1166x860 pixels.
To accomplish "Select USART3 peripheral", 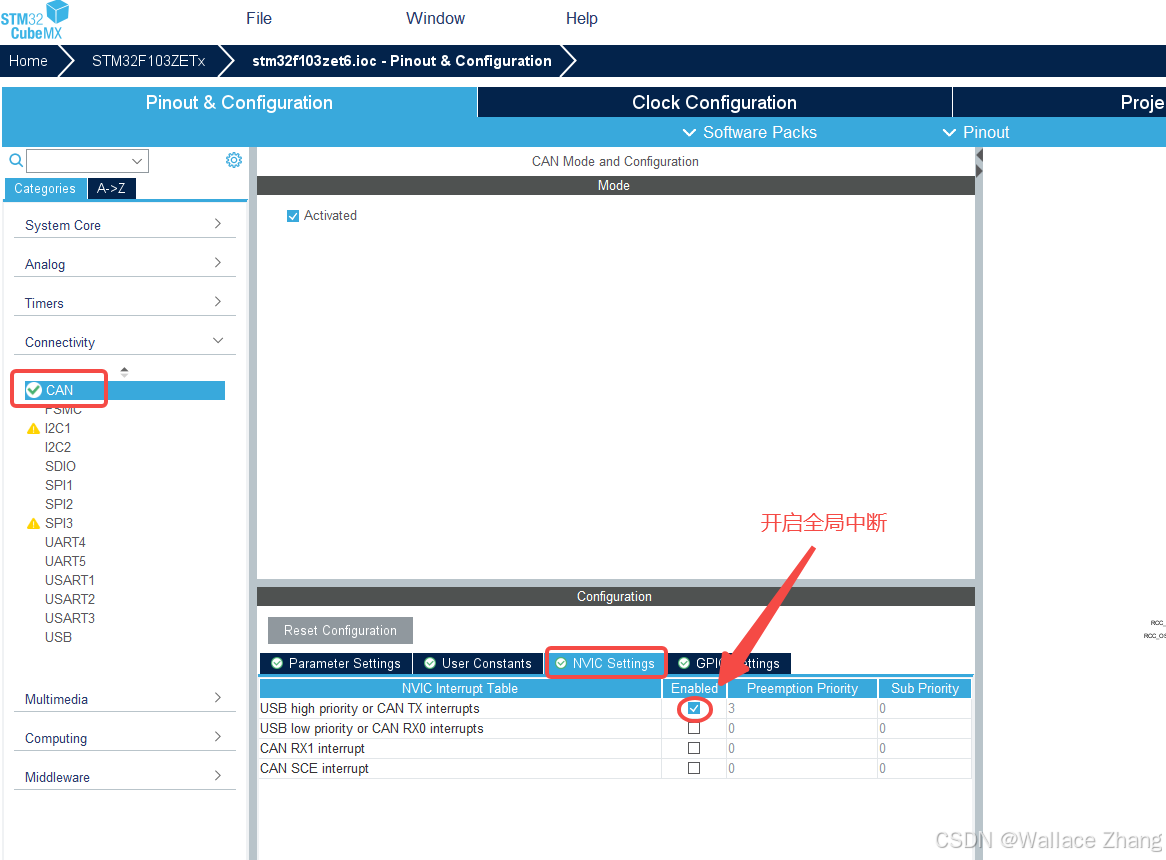I will [x=69, y=618].
